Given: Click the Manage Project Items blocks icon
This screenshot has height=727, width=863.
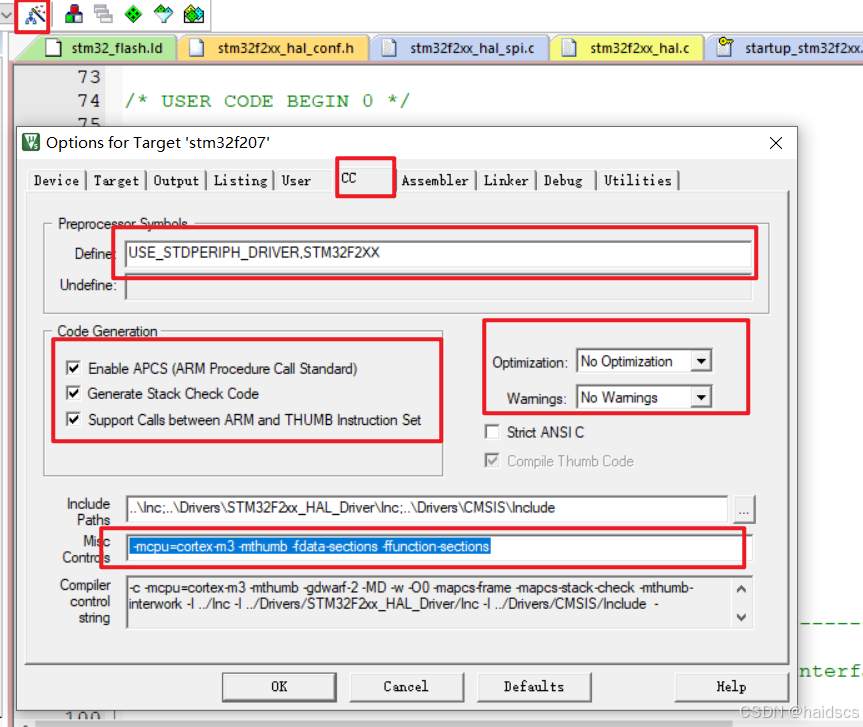Looking at the screenshot, I should coord(73,14).
